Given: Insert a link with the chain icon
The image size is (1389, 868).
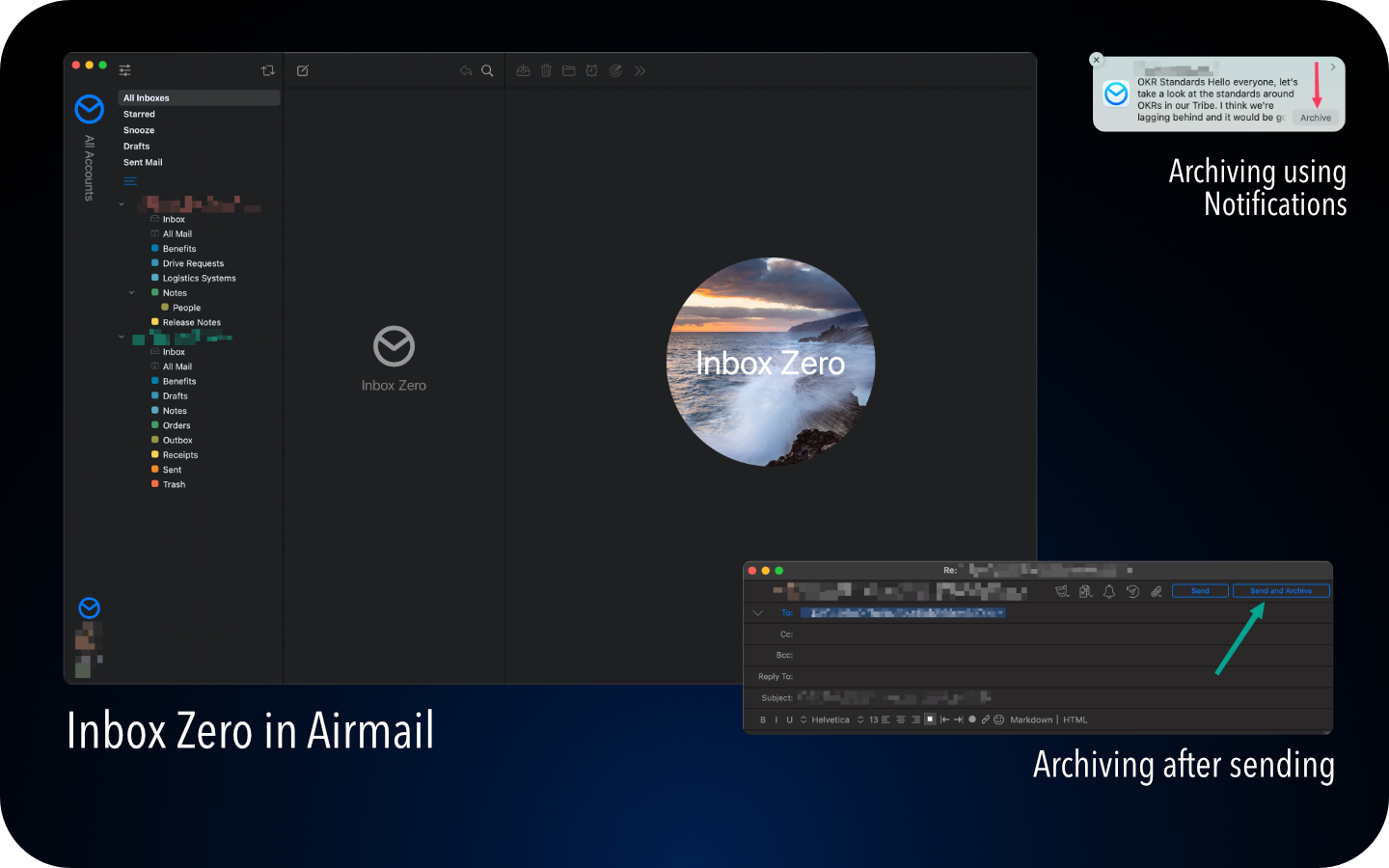Looking at the screenshot, I should tap(986, 719).
